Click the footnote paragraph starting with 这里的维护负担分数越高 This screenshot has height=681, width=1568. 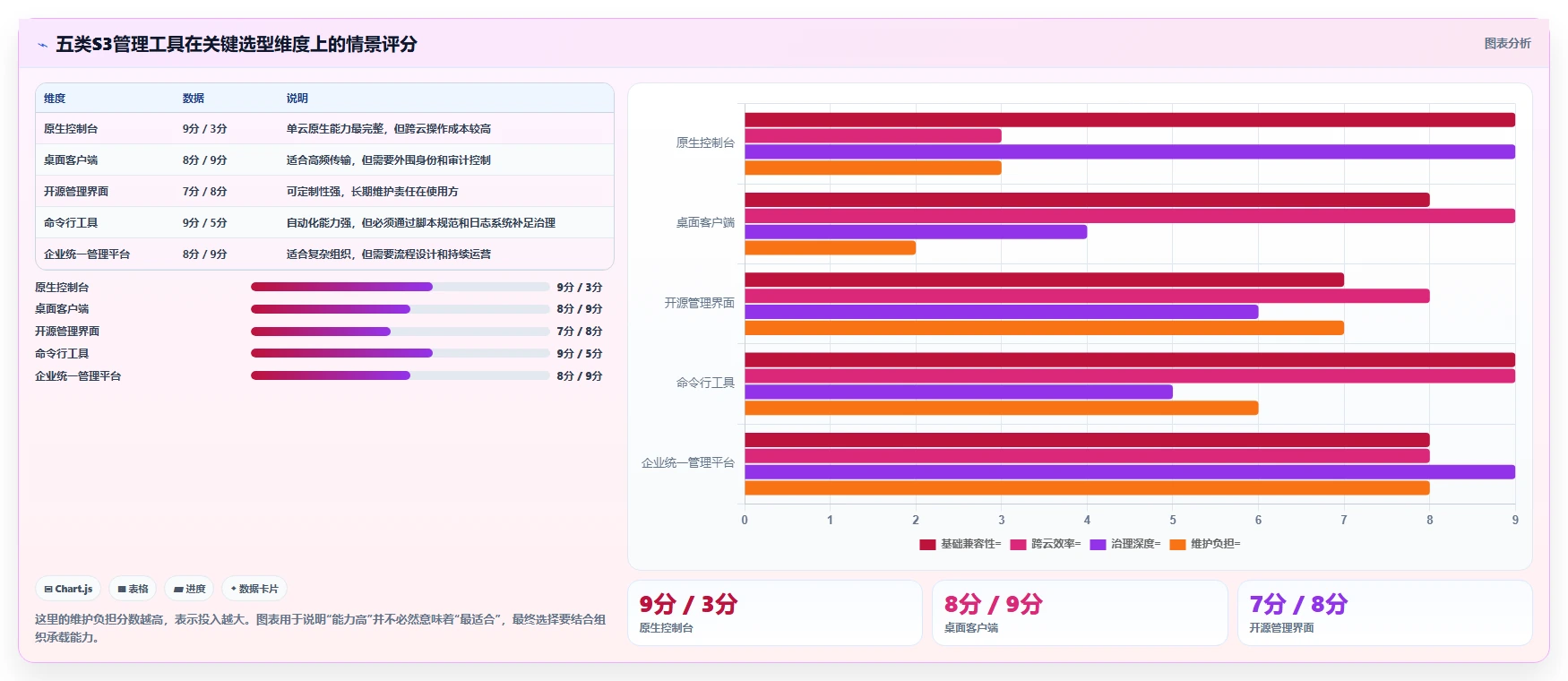321,628
